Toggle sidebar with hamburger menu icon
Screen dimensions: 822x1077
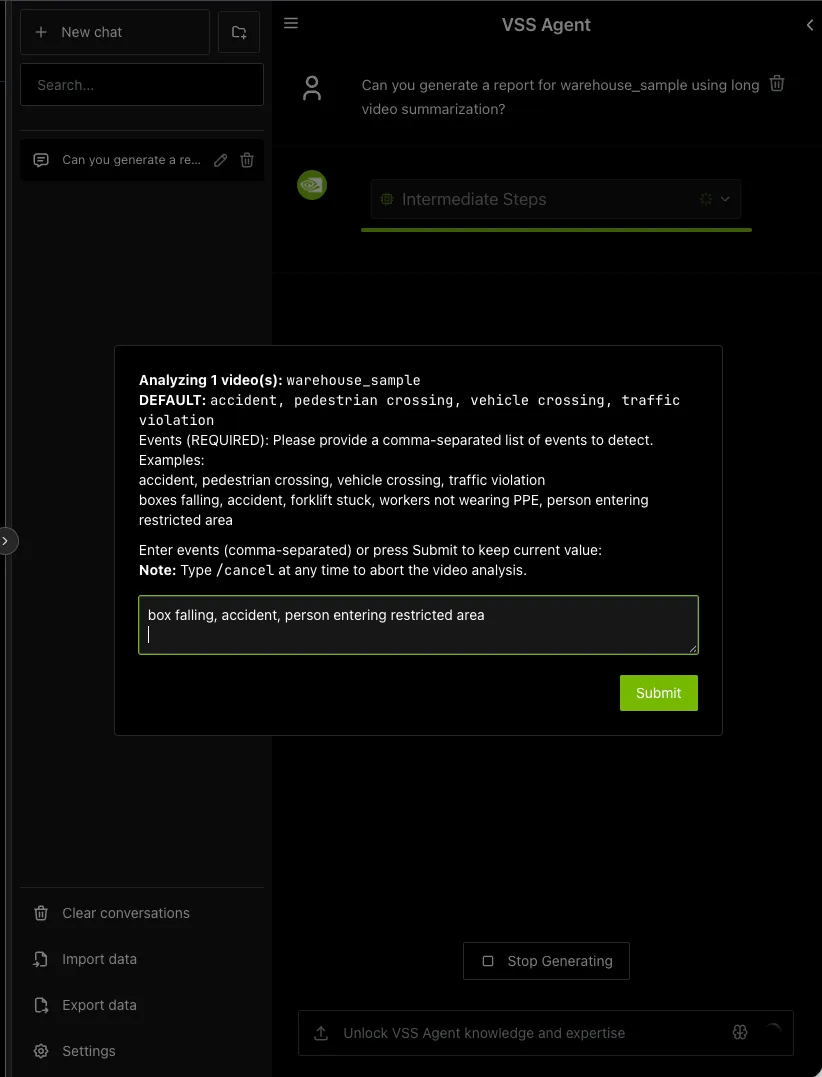(291, 23)
